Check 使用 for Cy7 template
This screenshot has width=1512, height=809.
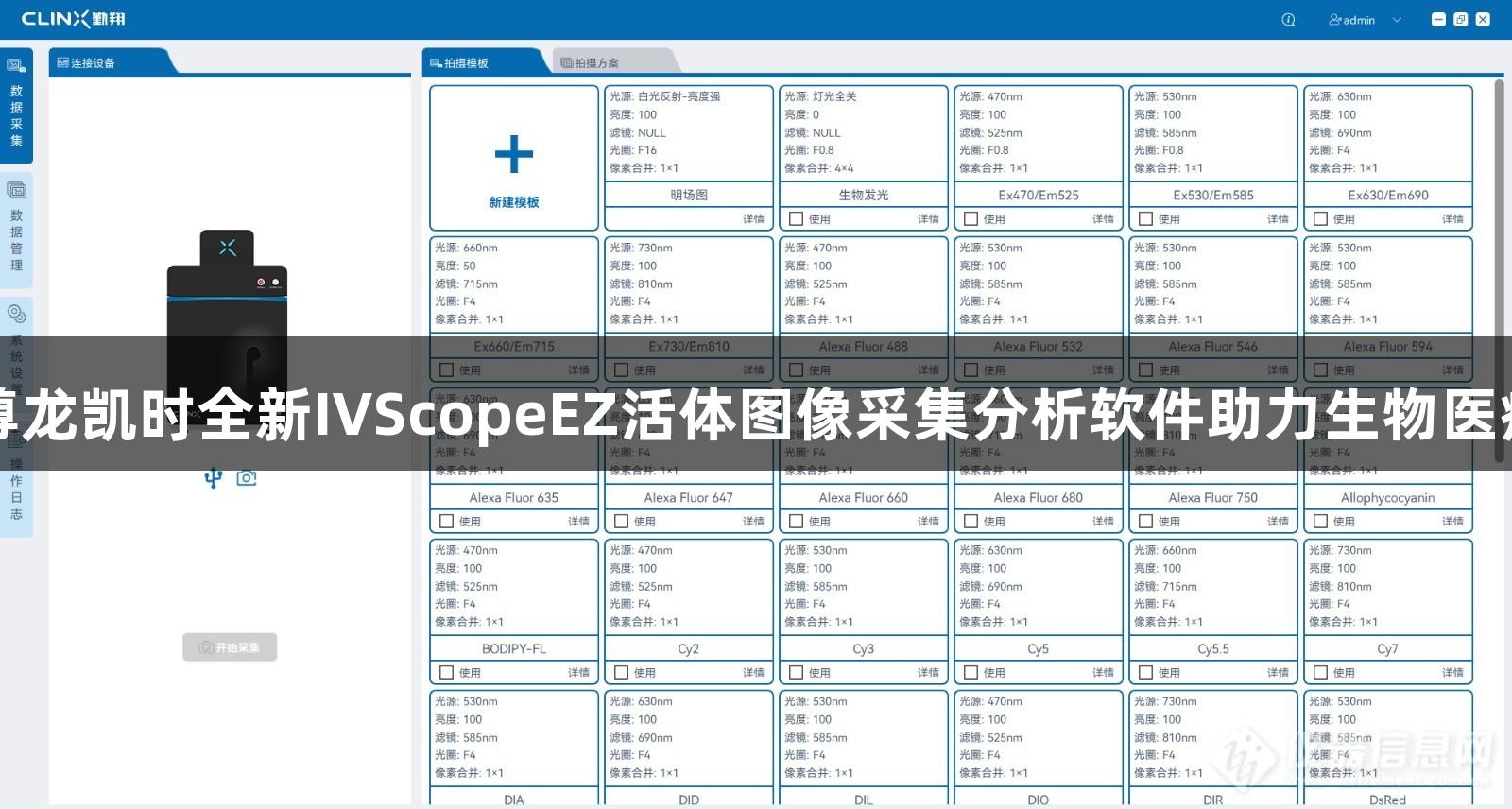(1321, 673)
